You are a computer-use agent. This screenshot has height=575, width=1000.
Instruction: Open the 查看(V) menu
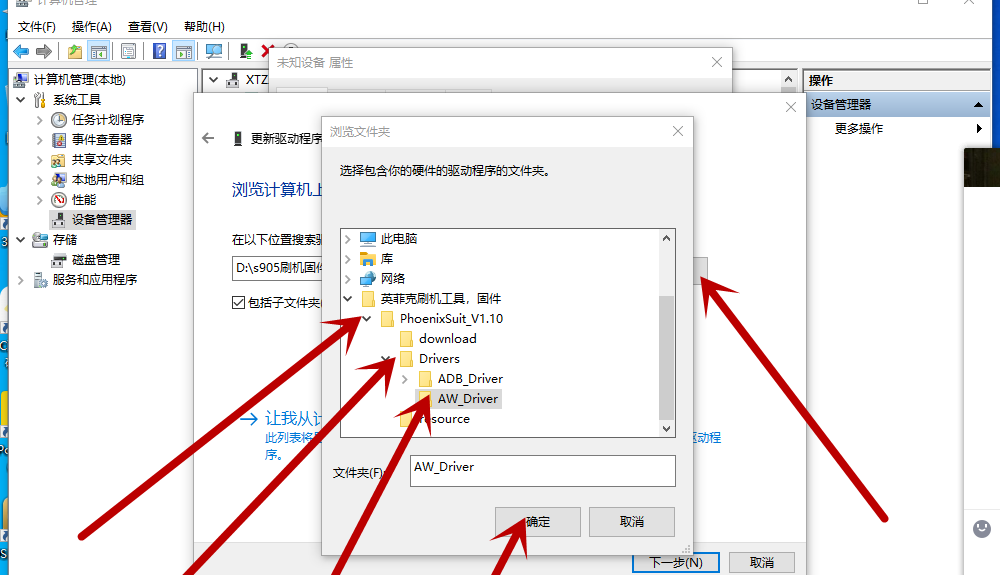tap(147, 27)
